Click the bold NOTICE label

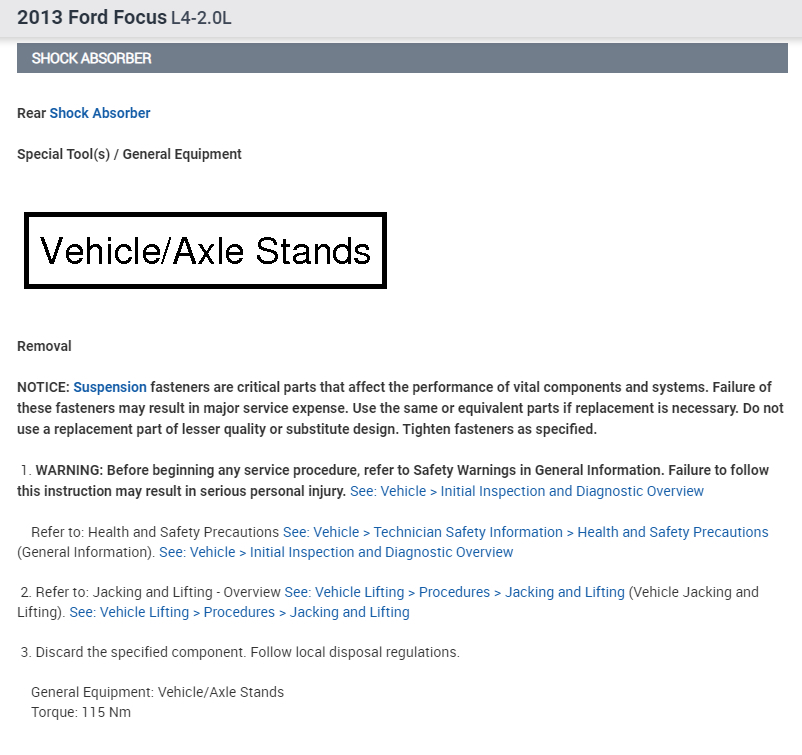(43, 387)
